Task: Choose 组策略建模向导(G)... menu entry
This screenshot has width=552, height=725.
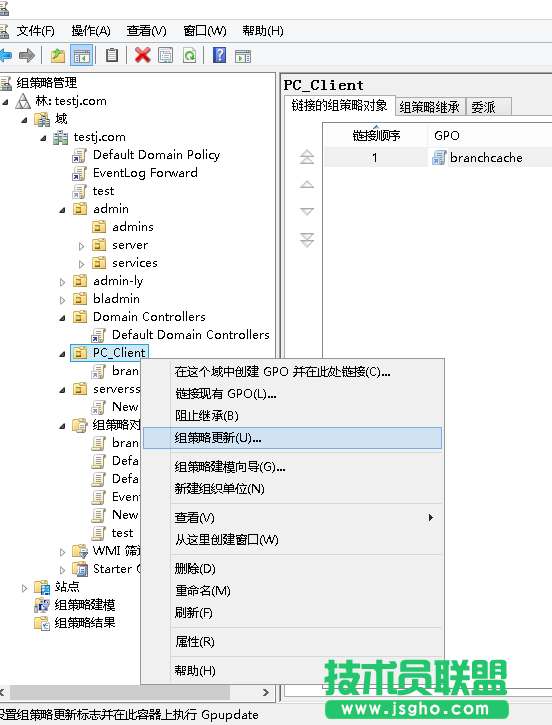Action: 292,467
